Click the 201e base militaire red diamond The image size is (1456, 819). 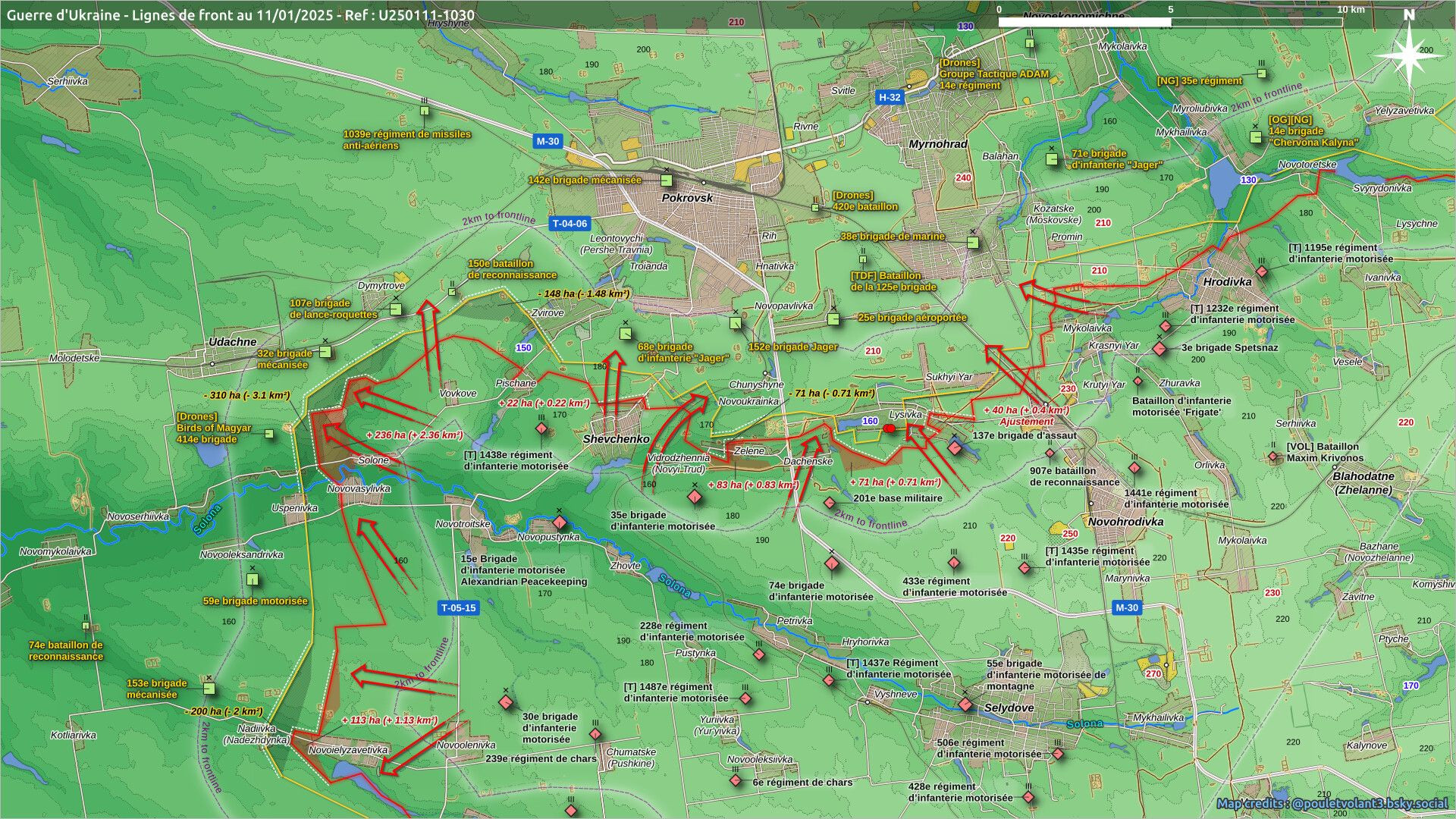pos(830,503)
